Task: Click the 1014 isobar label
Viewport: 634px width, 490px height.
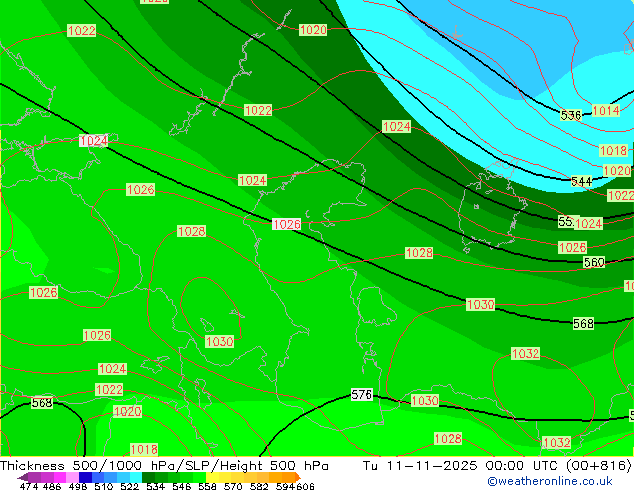Action: 606,110
